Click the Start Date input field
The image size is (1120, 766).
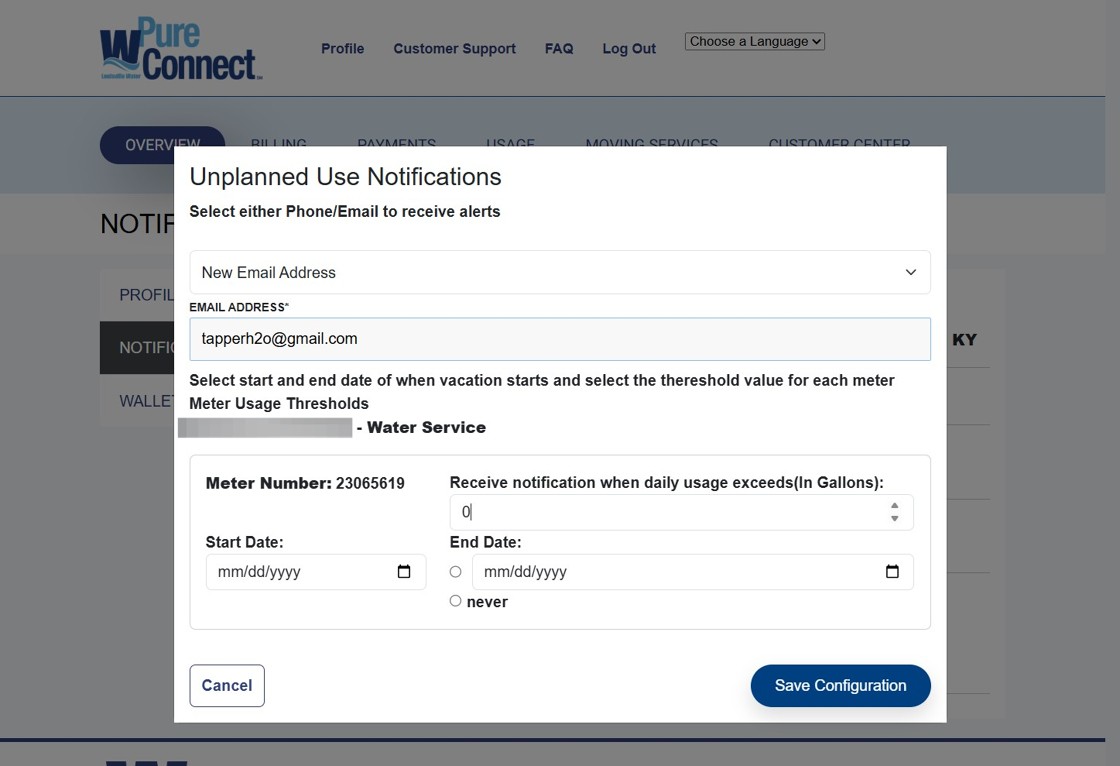pos(300,572)
